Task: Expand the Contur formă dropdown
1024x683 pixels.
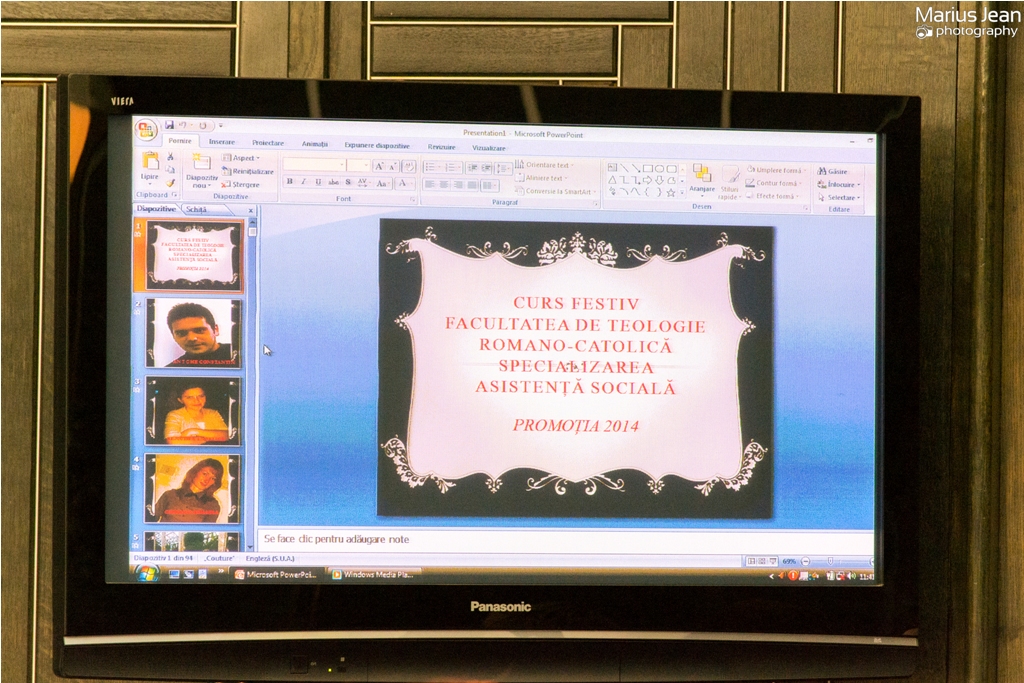Action: [x=774, y=183]
